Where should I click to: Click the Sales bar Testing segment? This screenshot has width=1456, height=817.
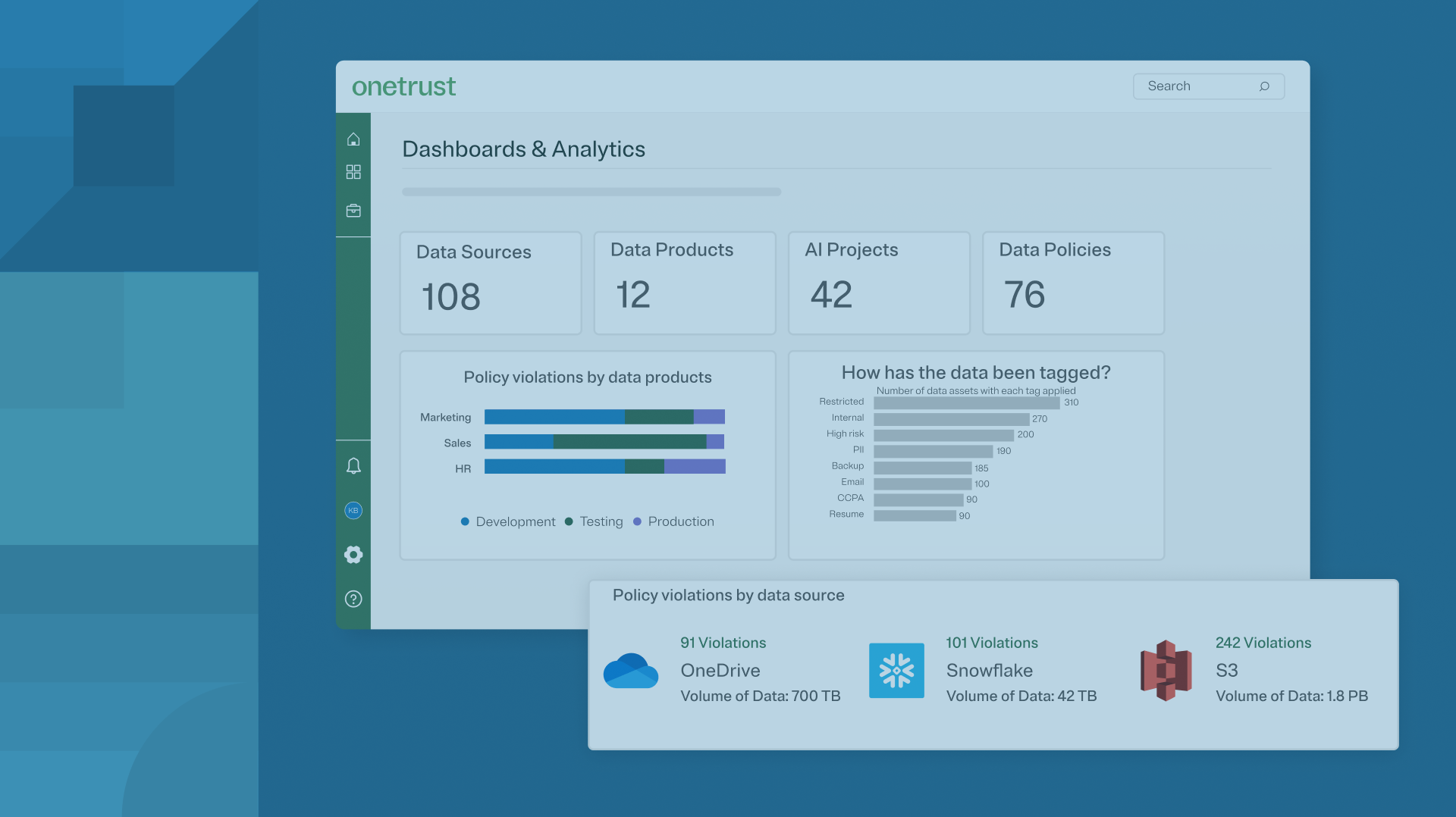pyautogui.click(x=629, y=442)
